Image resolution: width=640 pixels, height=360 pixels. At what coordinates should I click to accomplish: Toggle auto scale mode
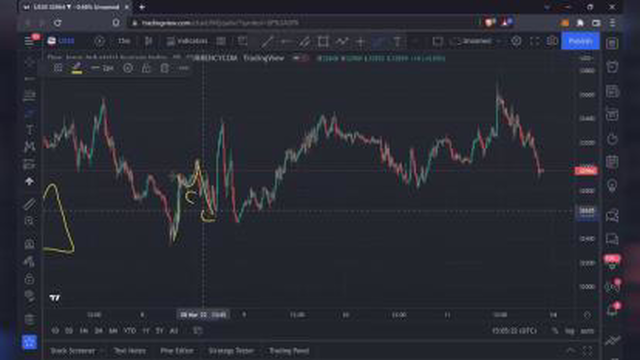pos(587,331)
